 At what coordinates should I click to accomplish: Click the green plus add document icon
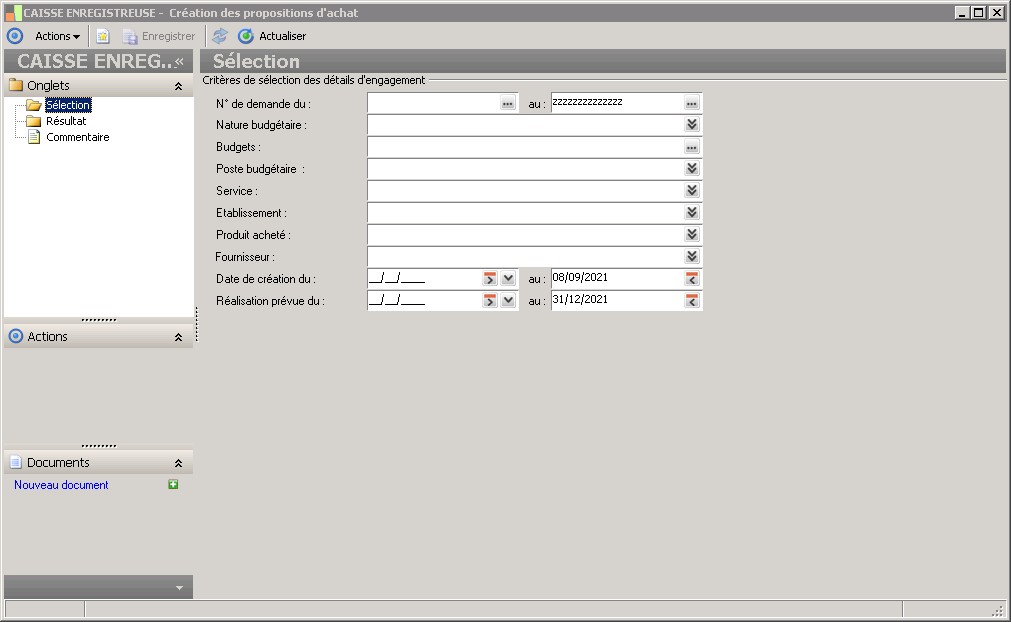click(x=173, y=484)
